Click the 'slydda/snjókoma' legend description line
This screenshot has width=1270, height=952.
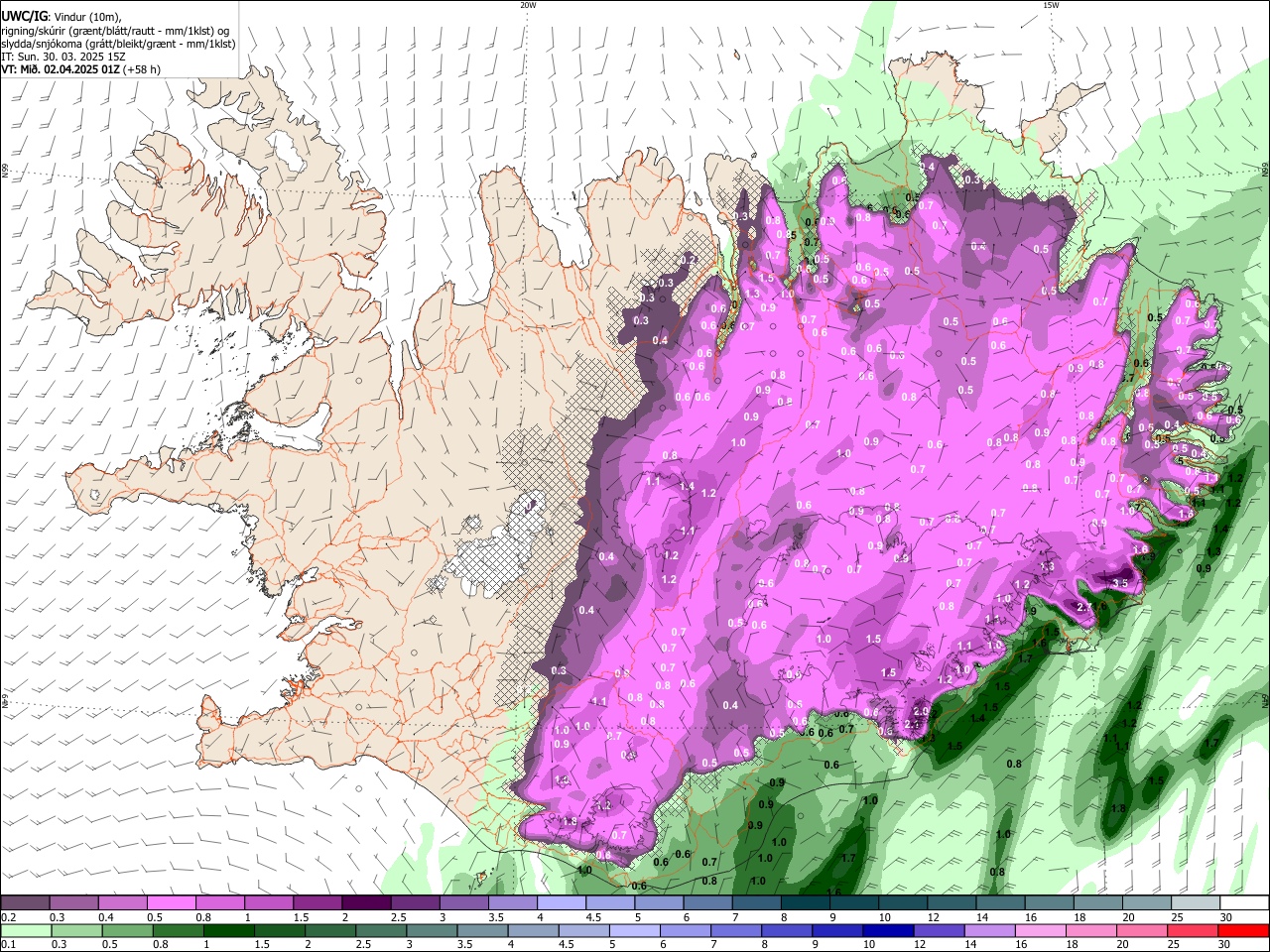click(118, 44)
